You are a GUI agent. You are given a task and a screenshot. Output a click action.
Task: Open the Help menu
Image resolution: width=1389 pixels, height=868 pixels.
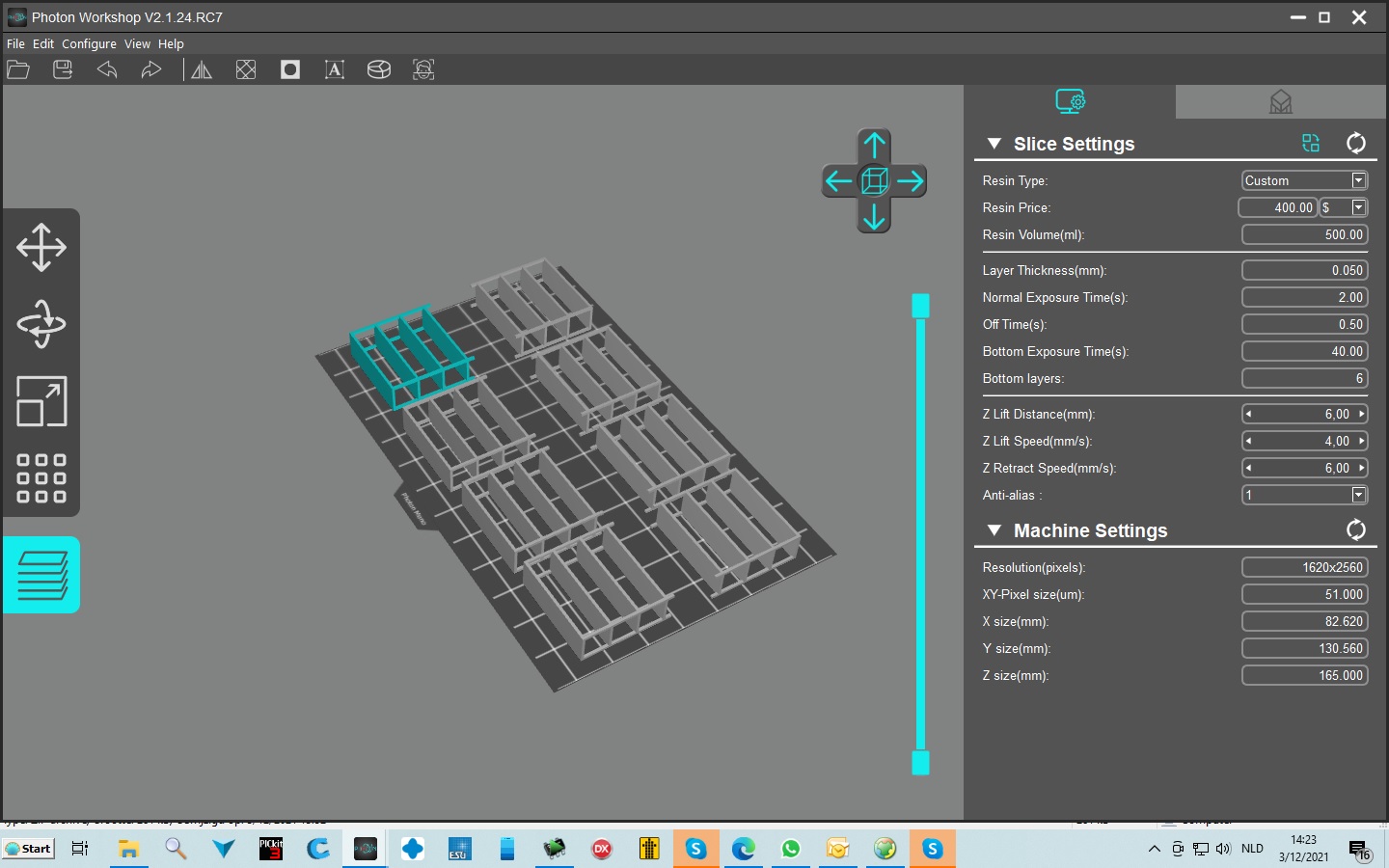[171, 43]
